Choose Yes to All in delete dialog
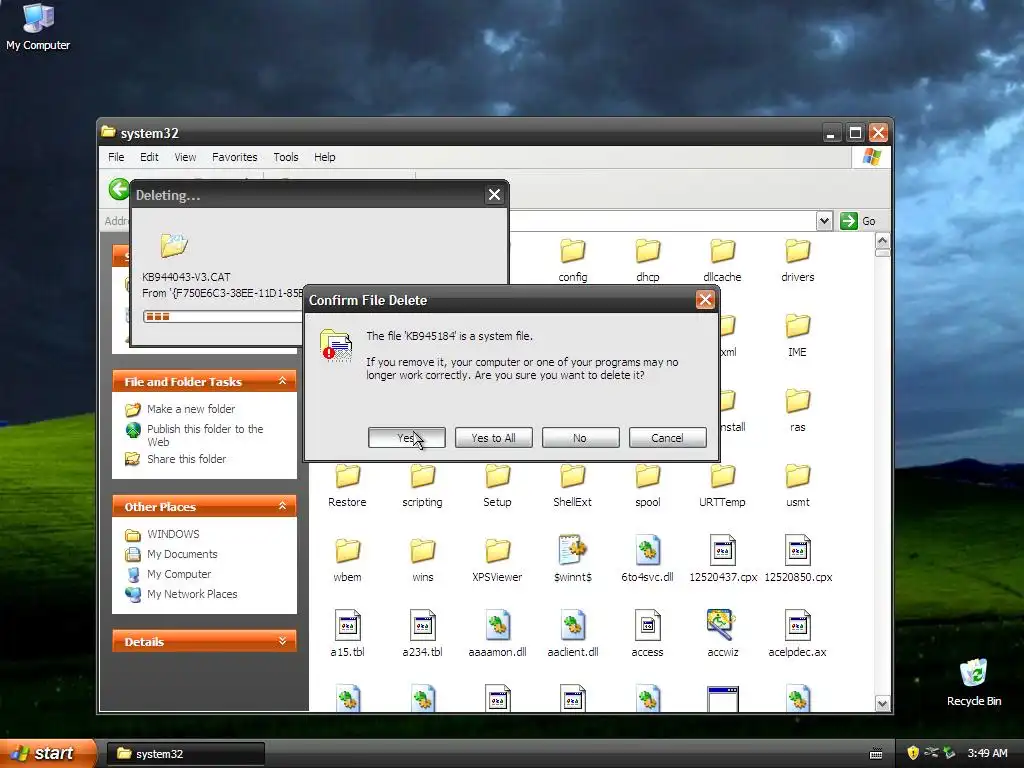Viewport: 1024px width, 768px height. pyautogui.click(x=493, y=438)
